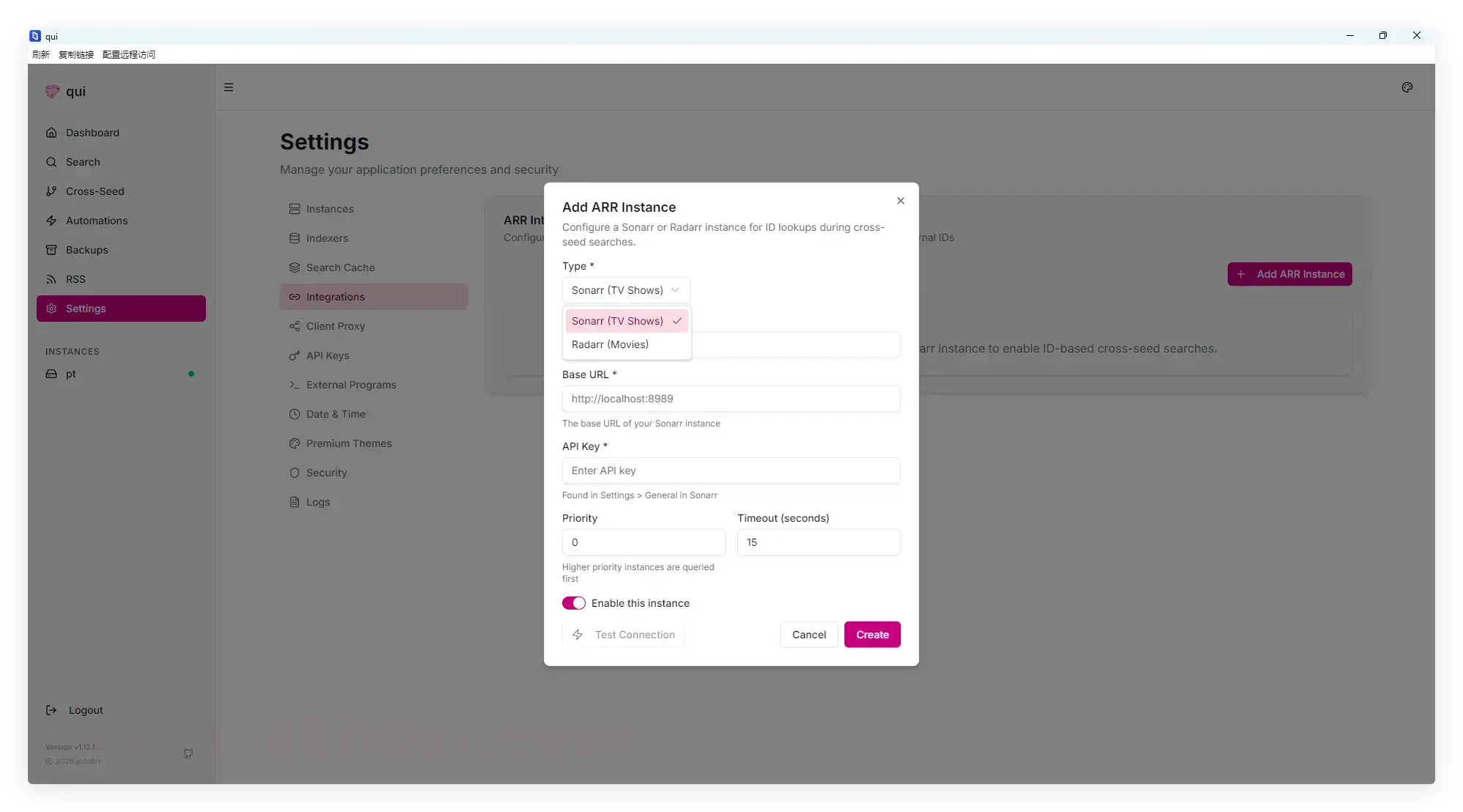1463x812 pixels.
Task: Focus the API Key input field
Action: pyautogui.click(x=730, y=470)
